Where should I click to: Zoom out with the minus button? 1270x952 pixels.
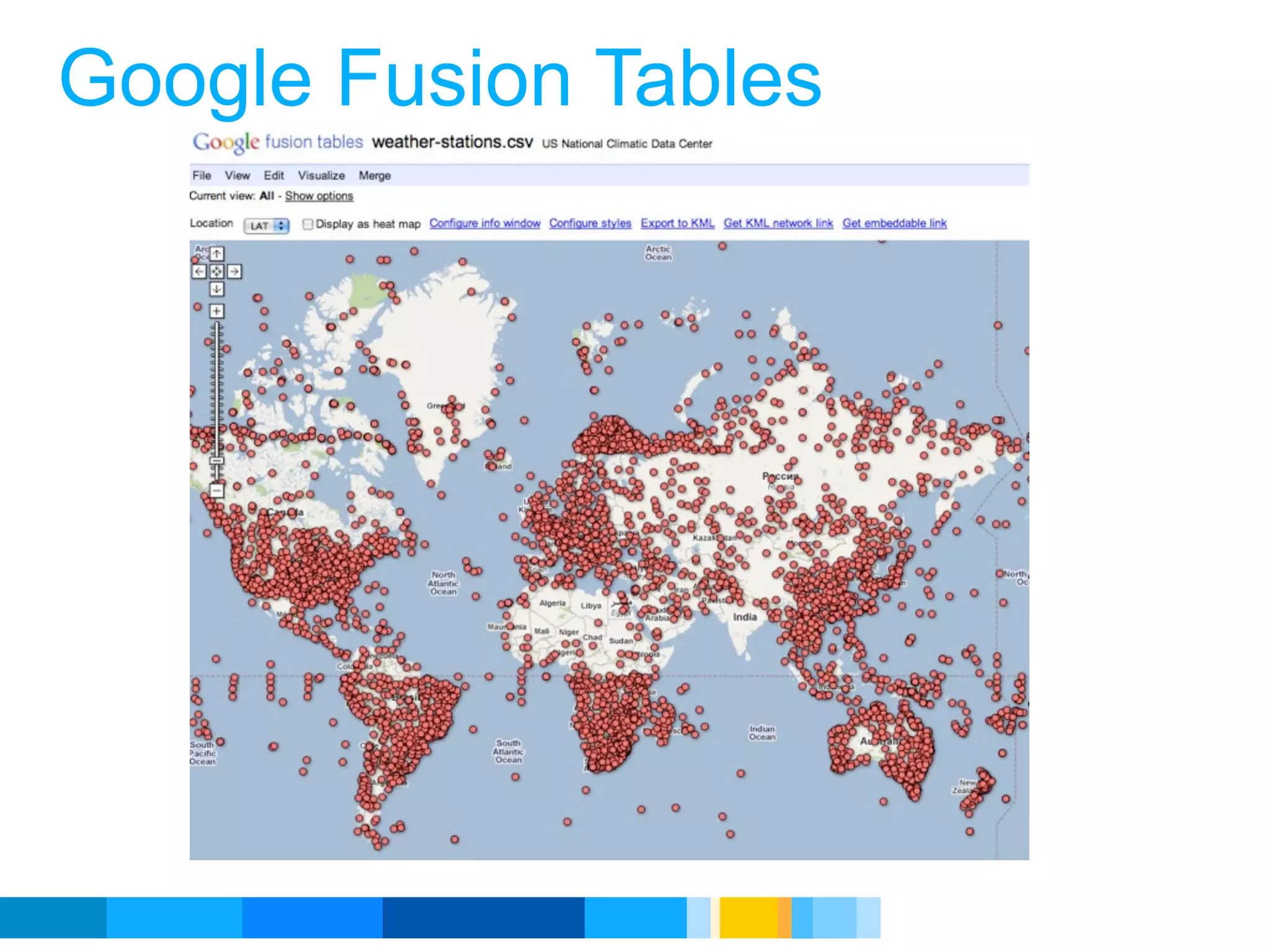coord(216,491)
